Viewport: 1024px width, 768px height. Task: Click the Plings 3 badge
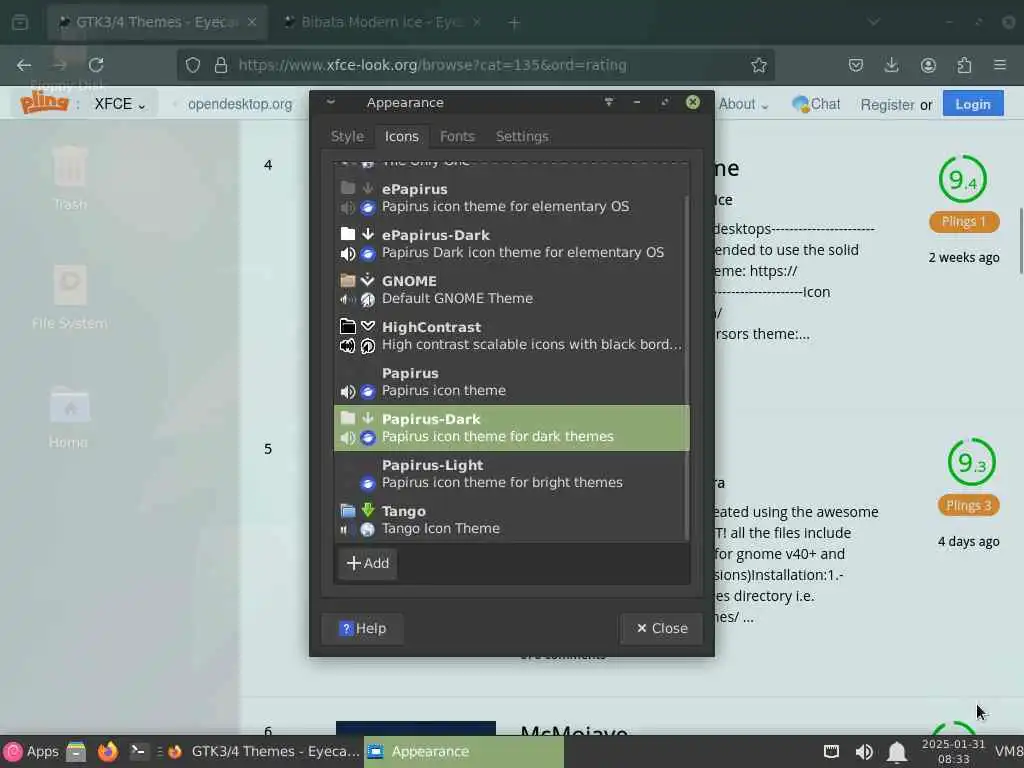pos(968,505)
